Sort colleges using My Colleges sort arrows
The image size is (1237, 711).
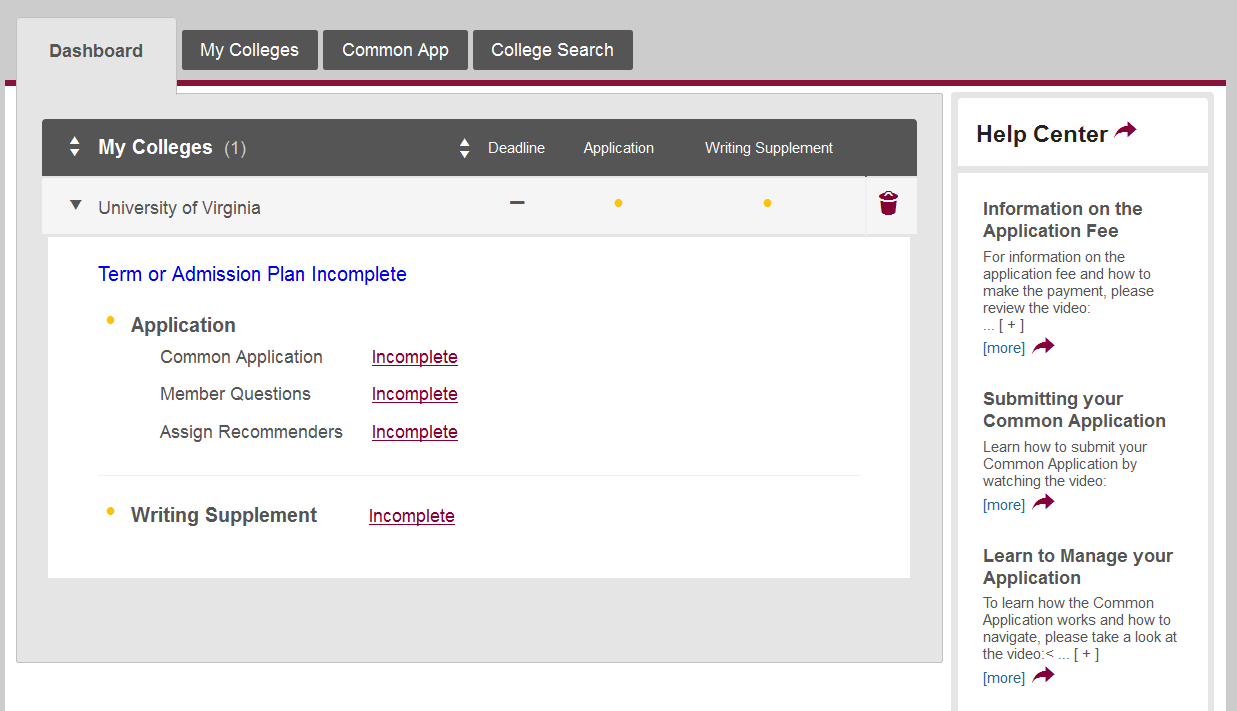coord(74,147)
